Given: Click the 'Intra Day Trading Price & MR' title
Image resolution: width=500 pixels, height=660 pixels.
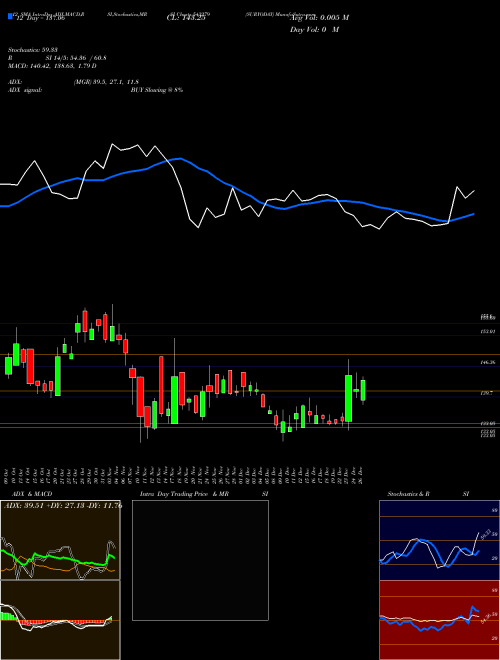Looking at the screenshot, I should pos(186,494).
